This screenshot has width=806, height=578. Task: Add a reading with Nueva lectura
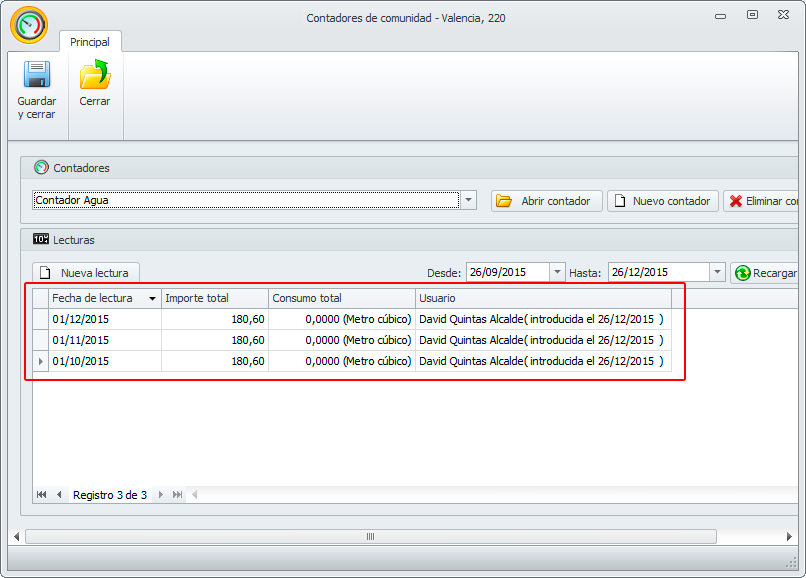click(86, 273)
